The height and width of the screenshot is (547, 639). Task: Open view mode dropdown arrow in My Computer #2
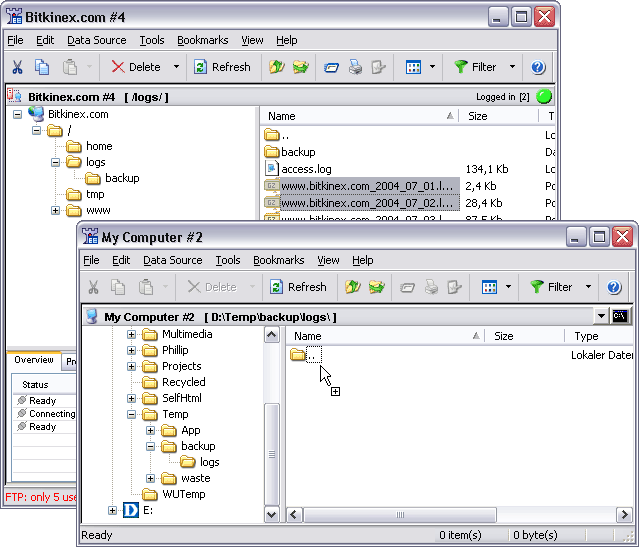(x=508, y=287)
